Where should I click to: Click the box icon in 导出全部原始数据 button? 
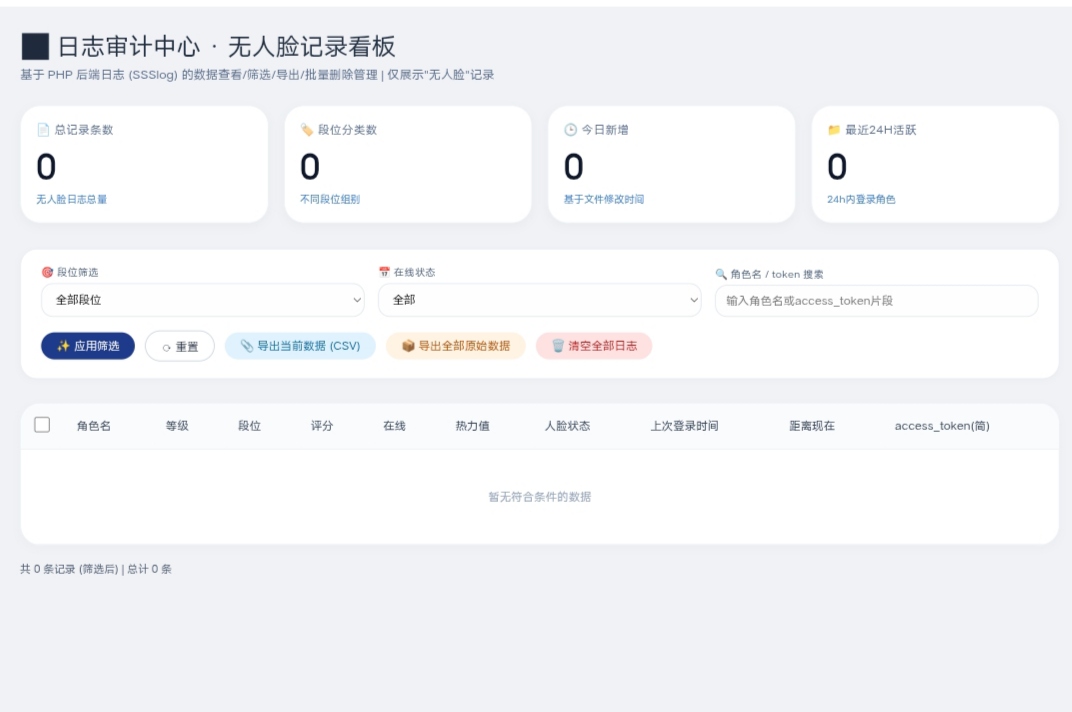pyautogui.click(x=408, y=346)
